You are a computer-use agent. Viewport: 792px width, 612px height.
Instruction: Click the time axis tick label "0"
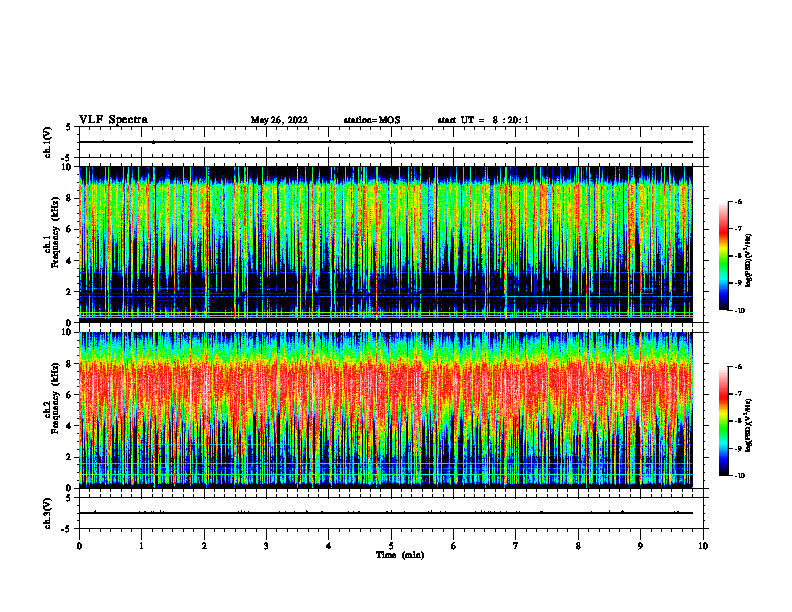(79, 546)
